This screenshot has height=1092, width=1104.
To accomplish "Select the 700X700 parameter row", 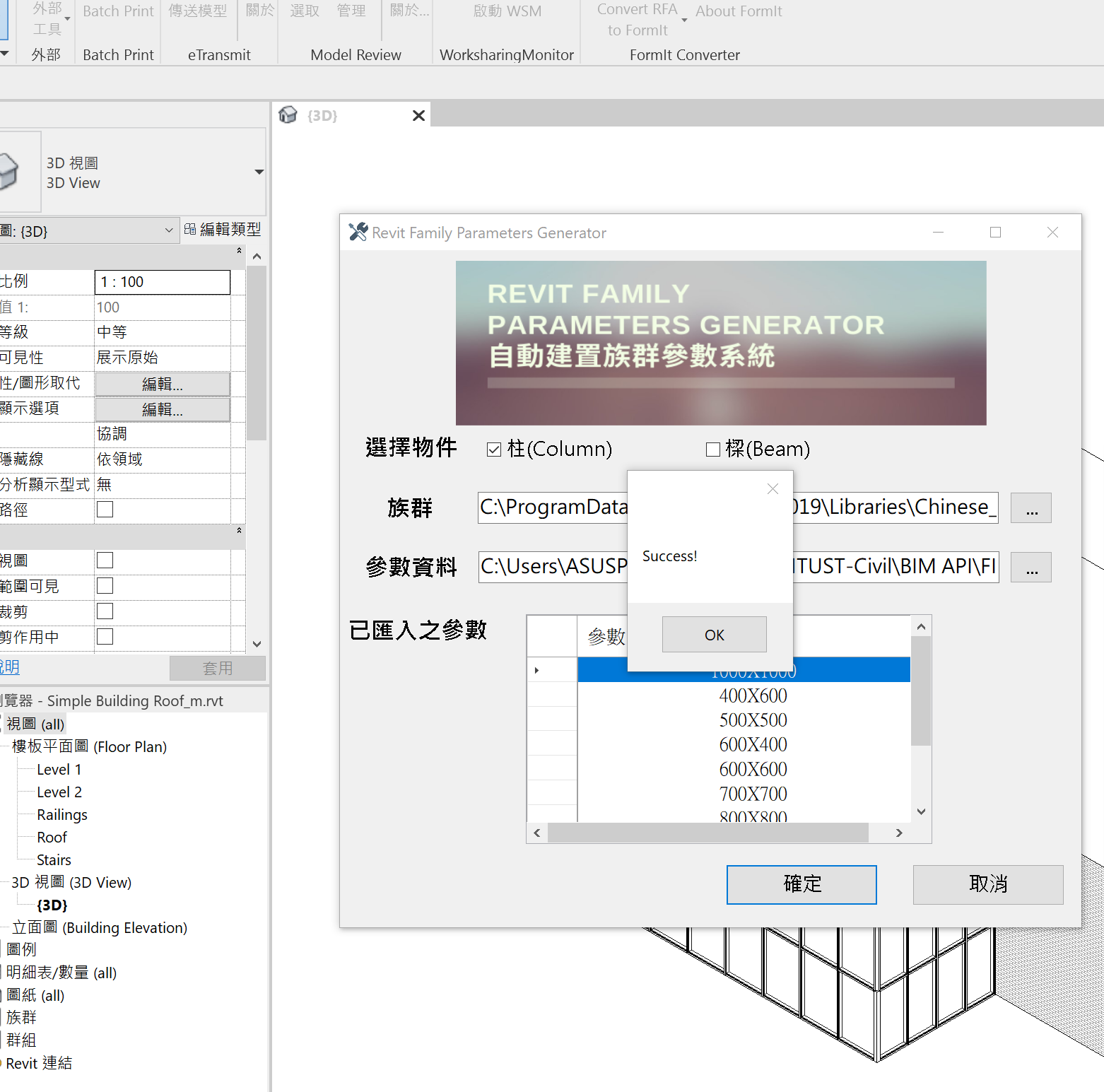I will click(x=744, y=794).
